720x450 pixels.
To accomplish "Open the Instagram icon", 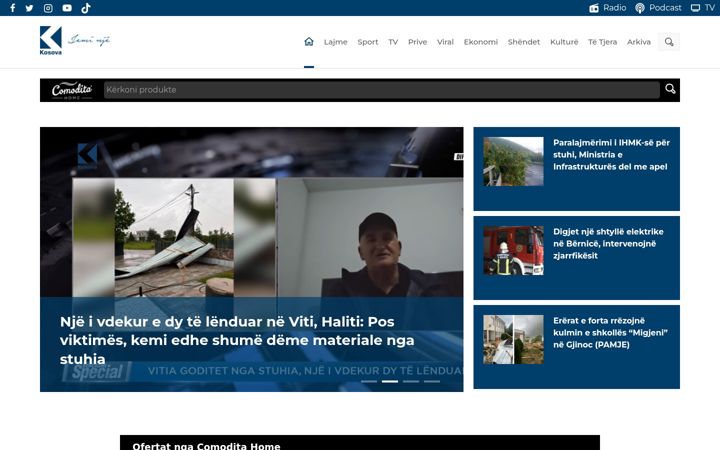I will pos(48,8).
